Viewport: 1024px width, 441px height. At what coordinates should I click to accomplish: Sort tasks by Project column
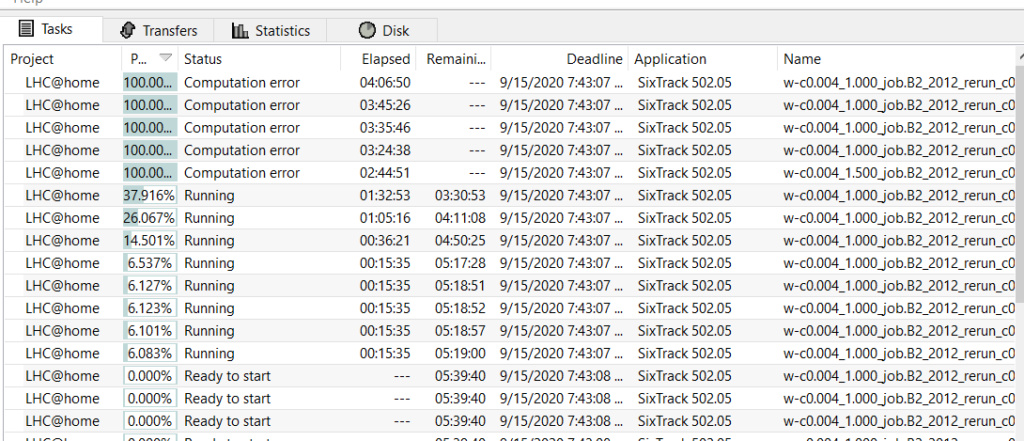(x=63, y=59)
